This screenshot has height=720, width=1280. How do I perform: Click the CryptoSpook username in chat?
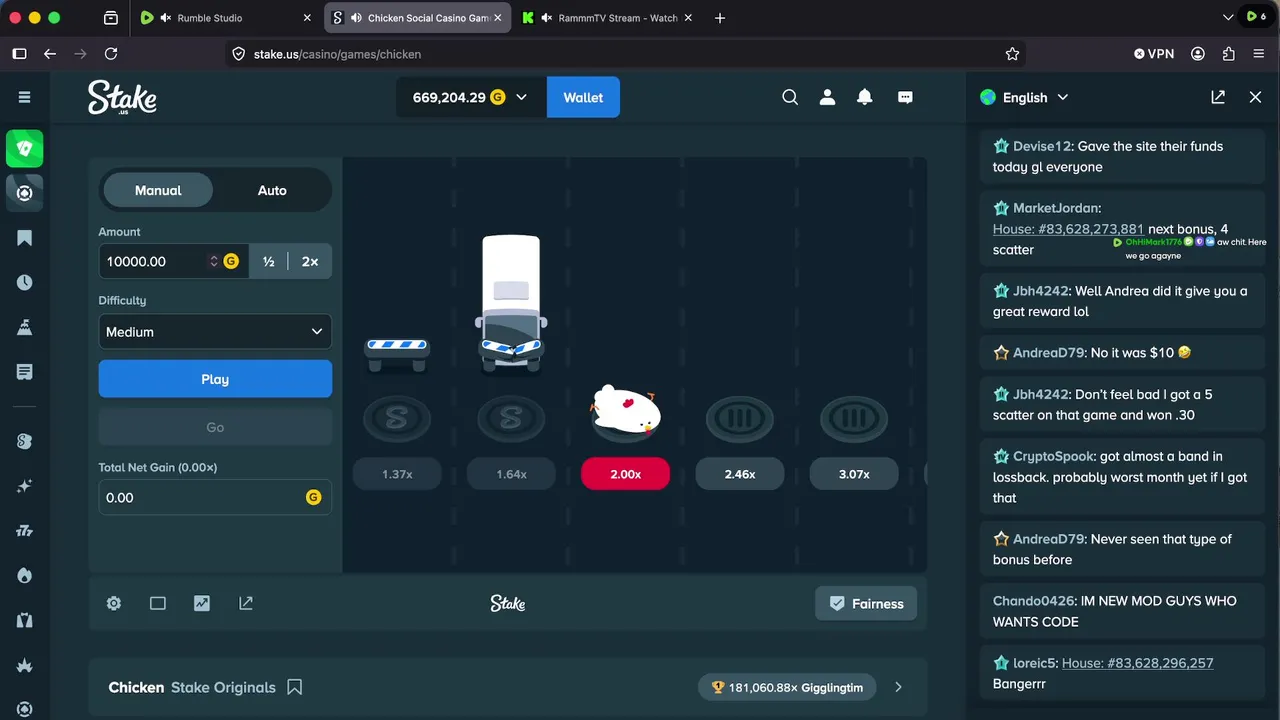click(1054, 456)
